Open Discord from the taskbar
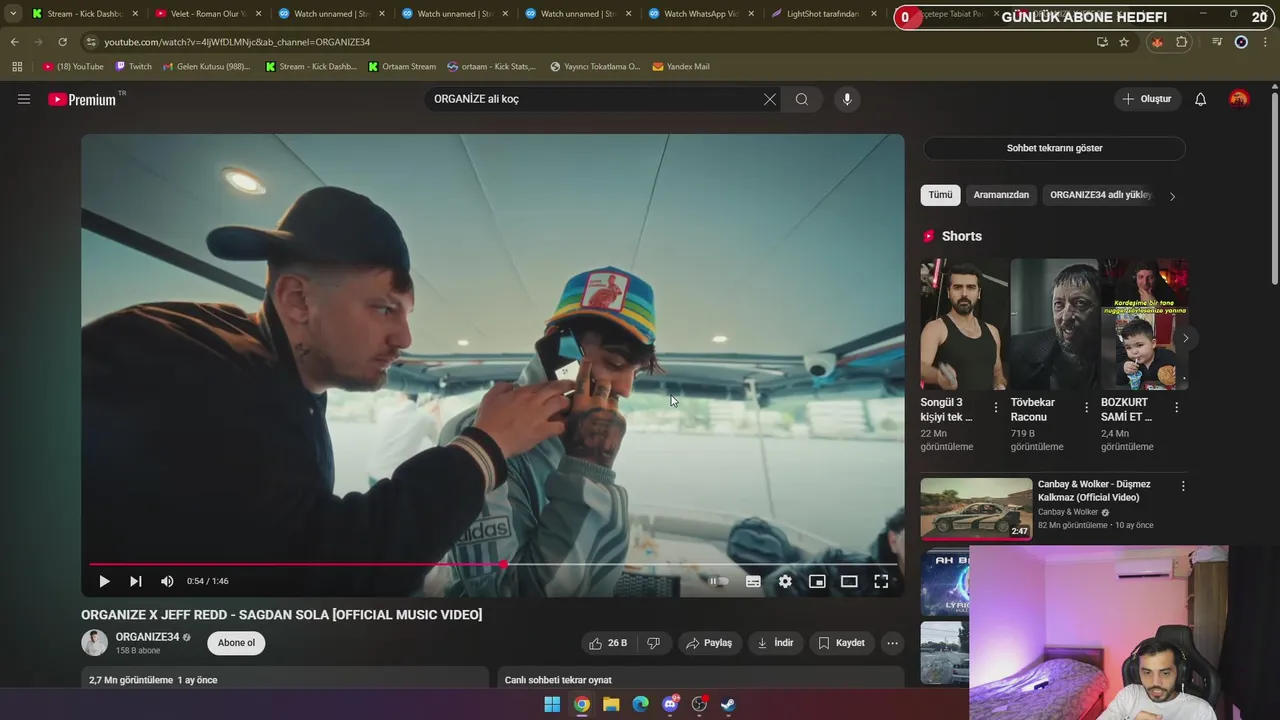The width and height of the screenshot is (1280, 720). (x=670, y=704)
